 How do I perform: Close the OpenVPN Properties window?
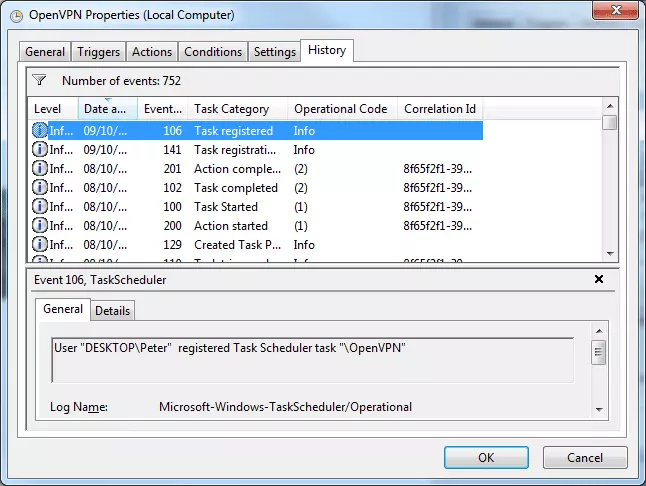click(616, 10)
